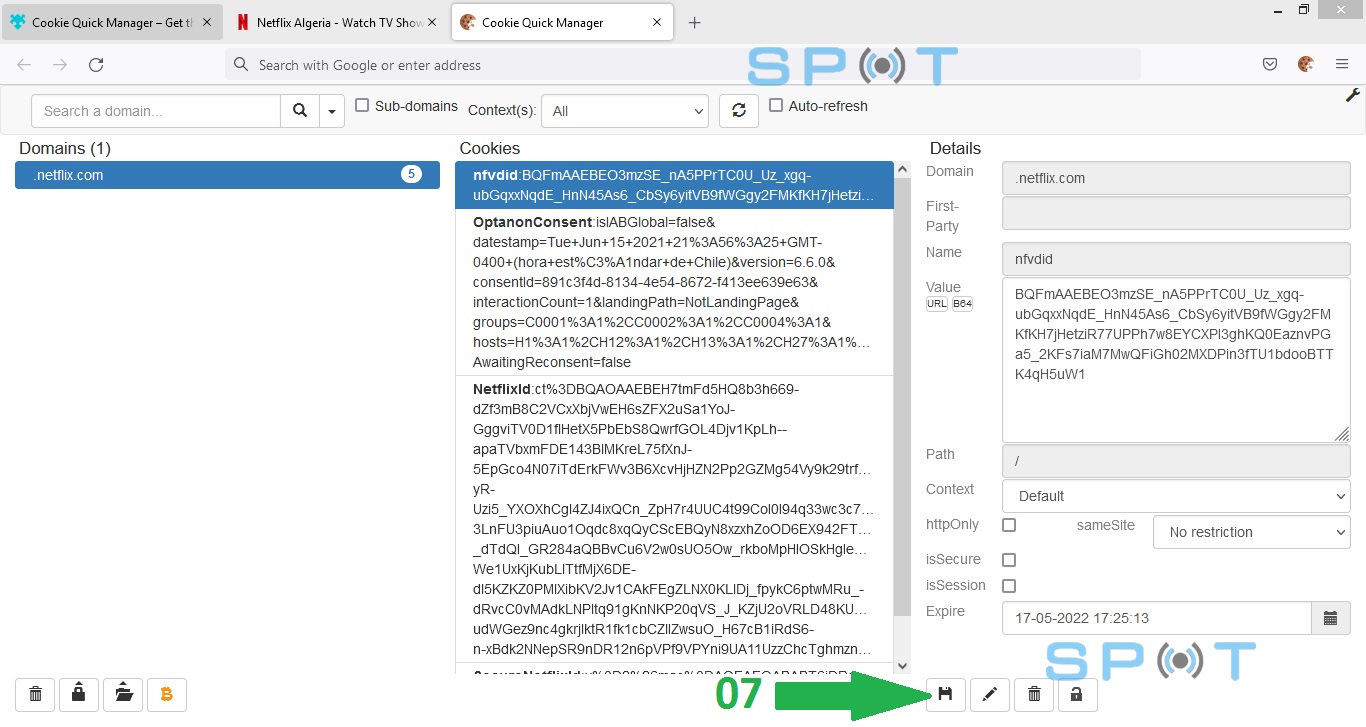Click the browser Forward arrow

[x=60, y=65]
